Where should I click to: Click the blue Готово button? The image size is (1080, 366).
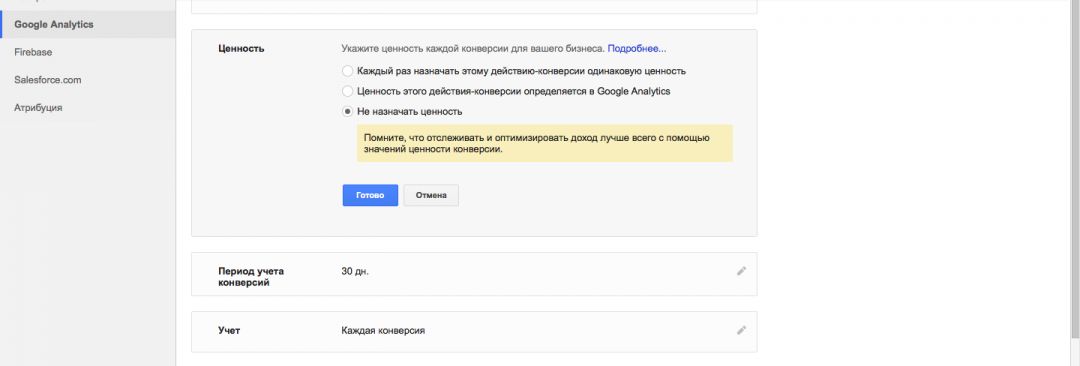point(370,195)
